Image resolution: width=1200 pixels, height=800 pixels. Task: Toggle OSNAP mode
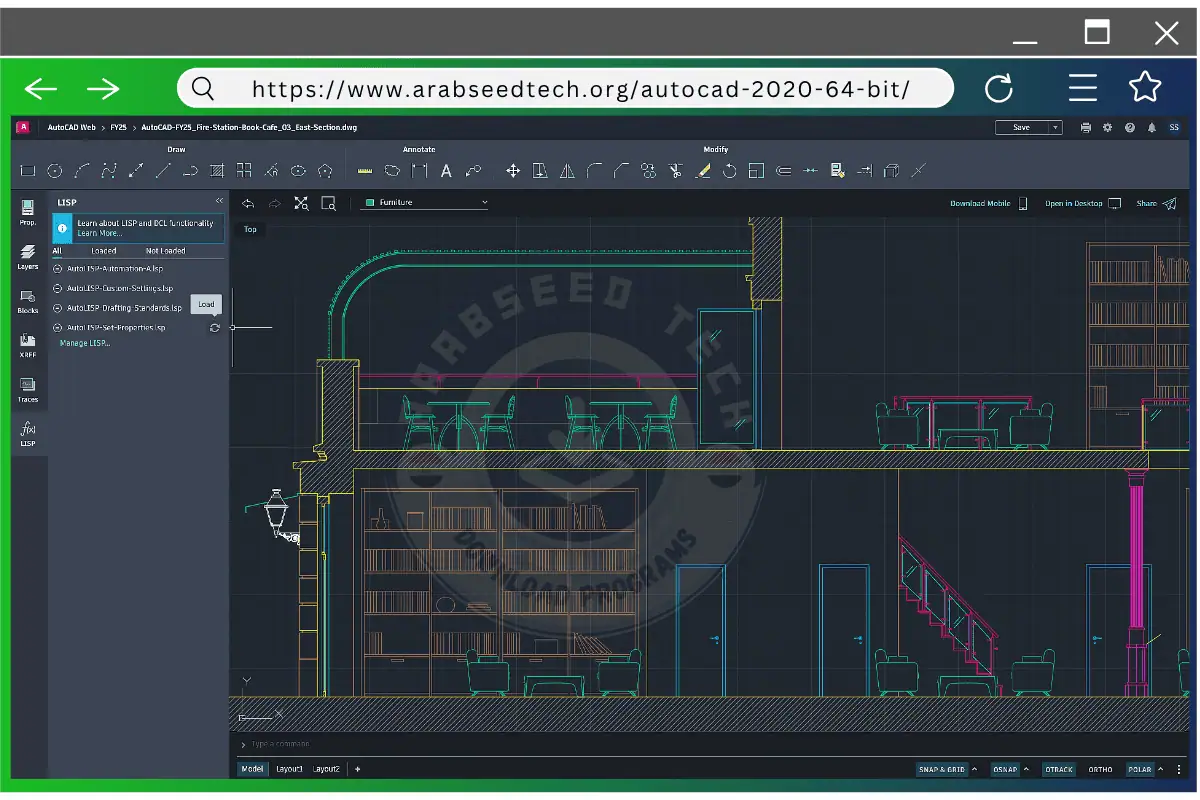tap(1005, 769)
